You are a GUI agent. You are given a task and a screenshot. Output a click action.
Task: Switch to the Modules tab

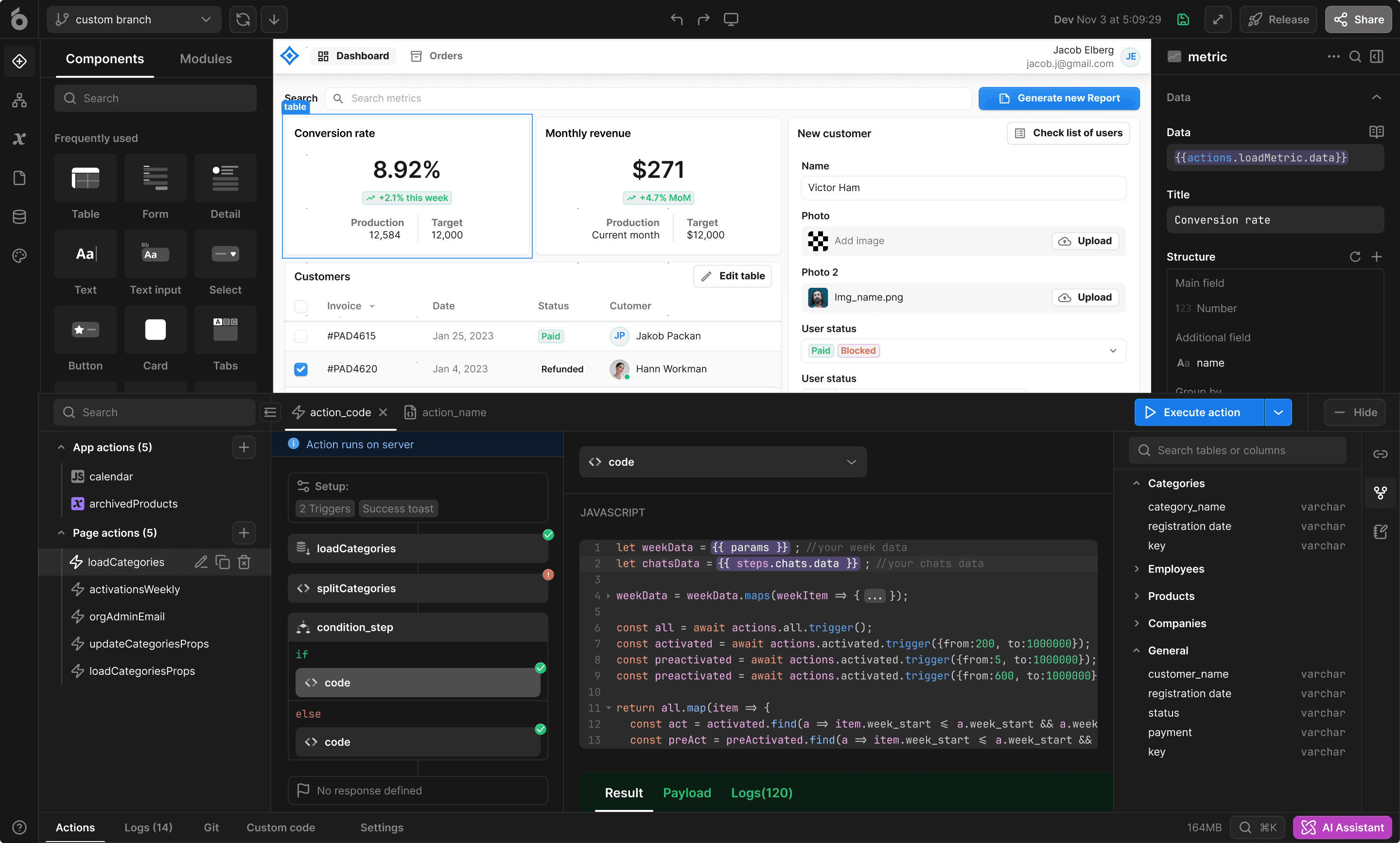pyautogui.click(x=206, y=58)
